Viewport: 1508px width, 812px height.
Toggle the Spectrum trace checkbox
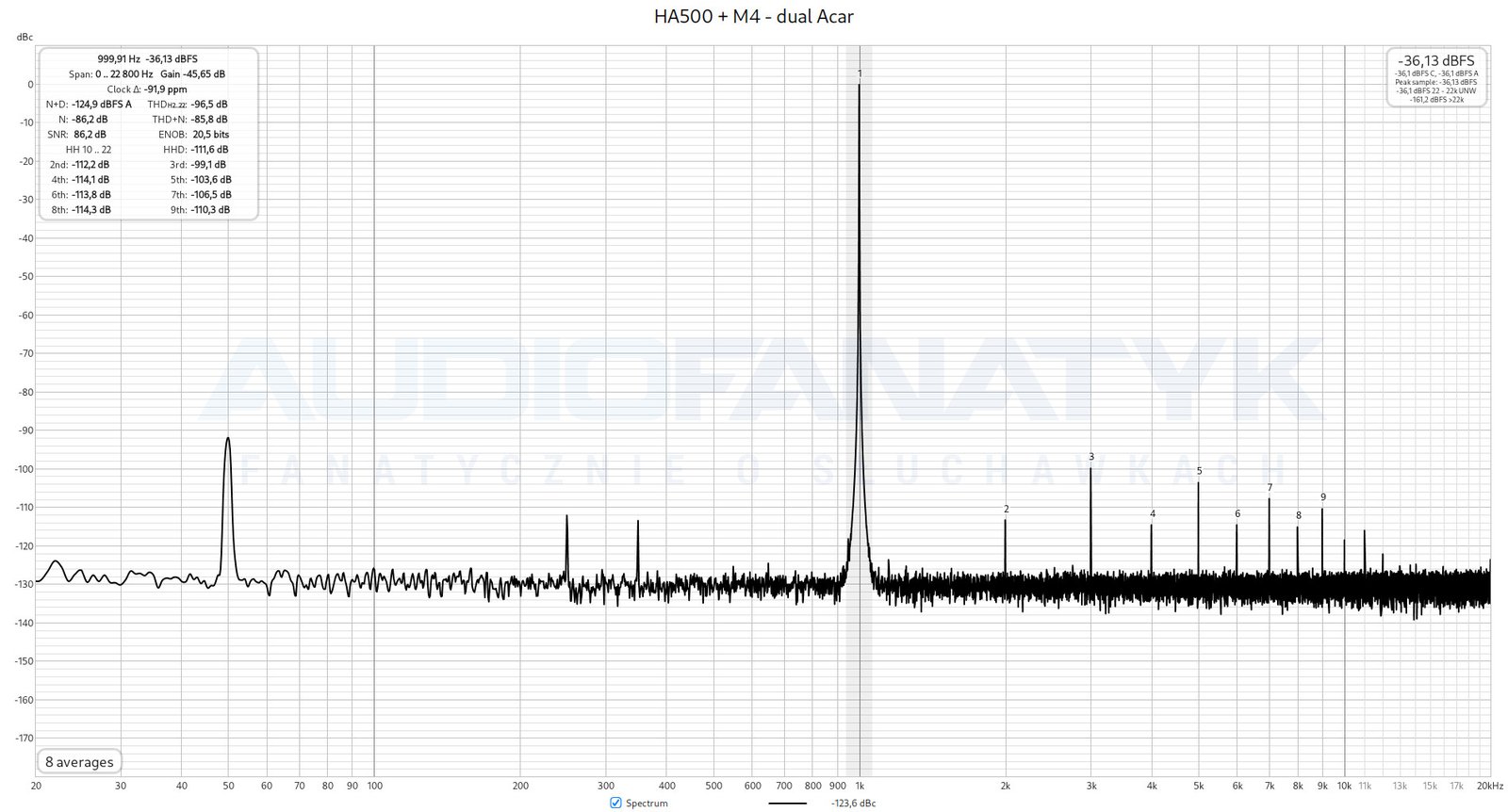(x=616, y=803)
